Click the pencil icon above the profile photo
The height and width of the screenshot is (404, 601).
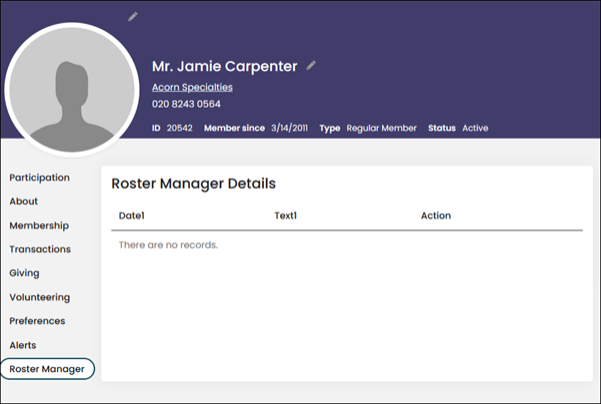(x=133, y=17)
